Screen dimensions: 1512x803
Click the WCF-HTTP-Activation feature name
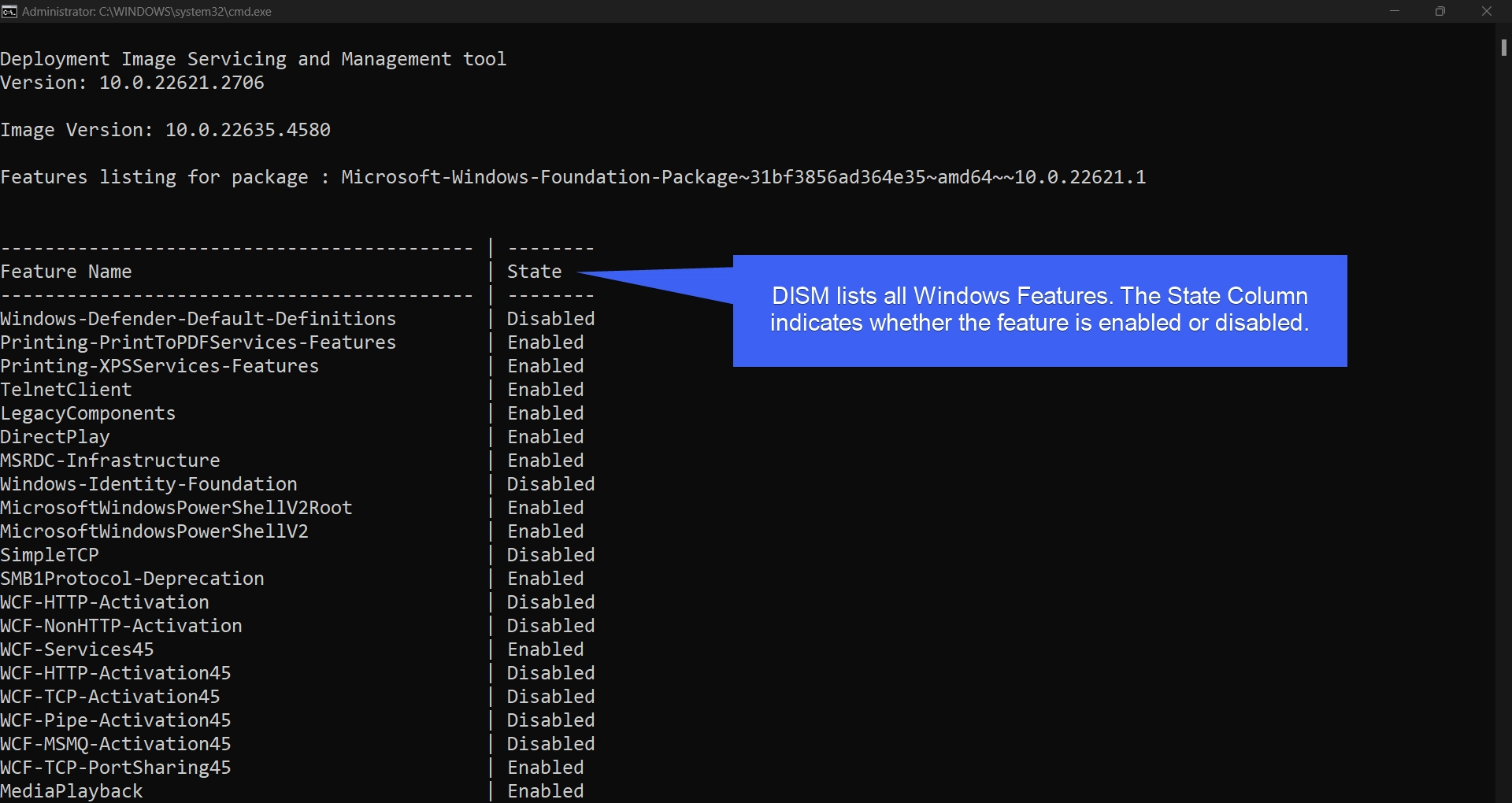click(105, 602)
